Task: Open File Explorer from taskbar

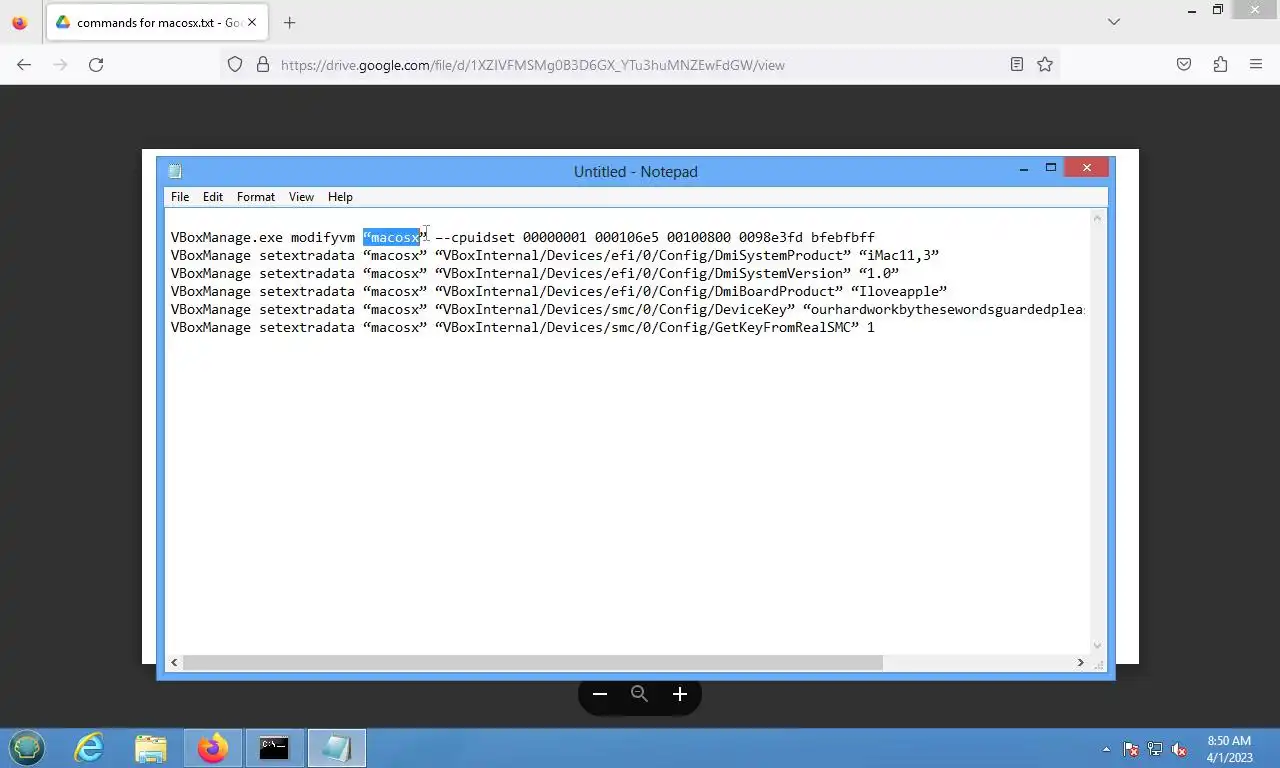Action: coord(151,748)
